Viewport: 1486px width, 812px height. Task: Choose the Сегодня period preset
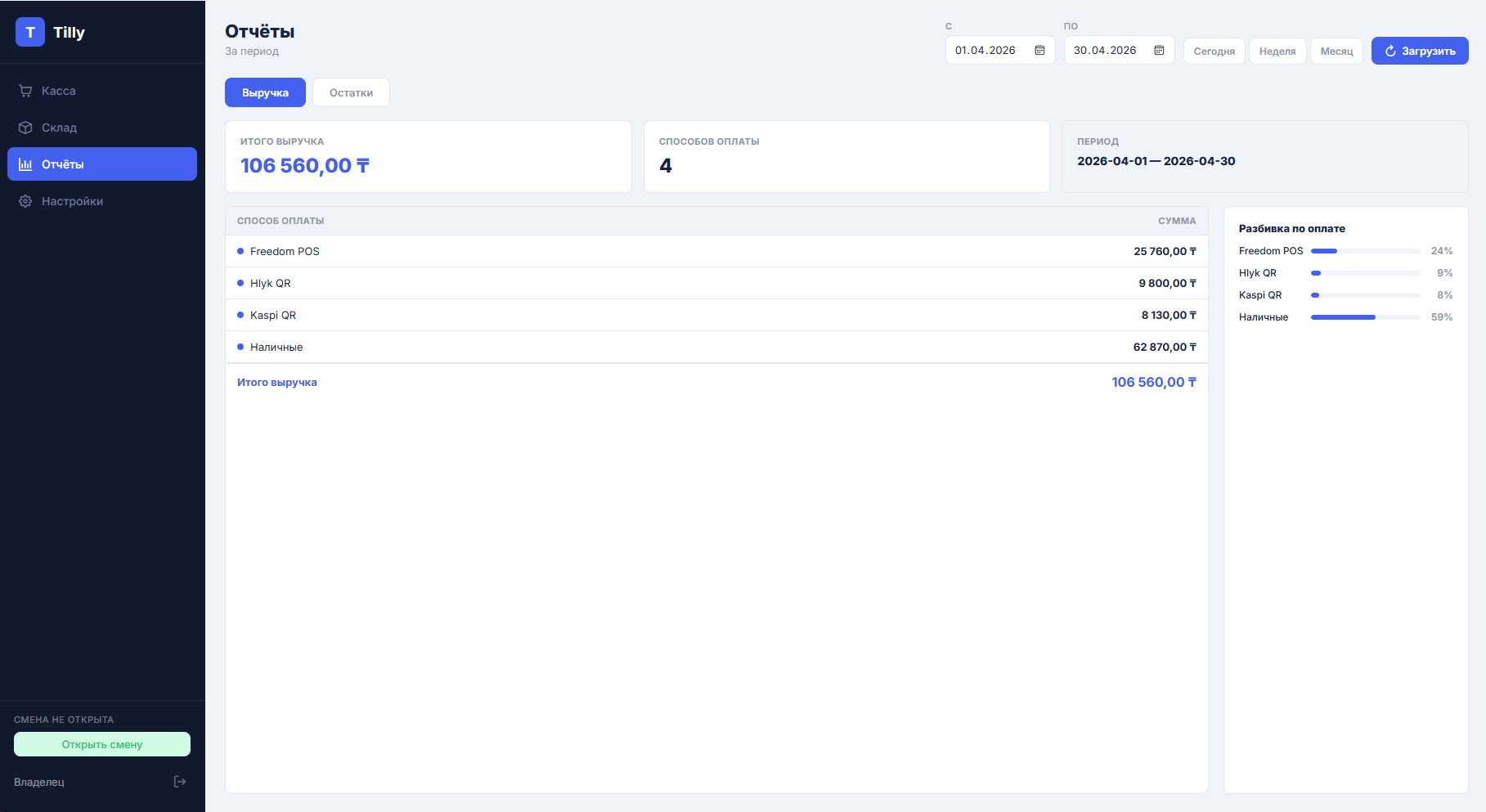click(x=1214, y=51)
